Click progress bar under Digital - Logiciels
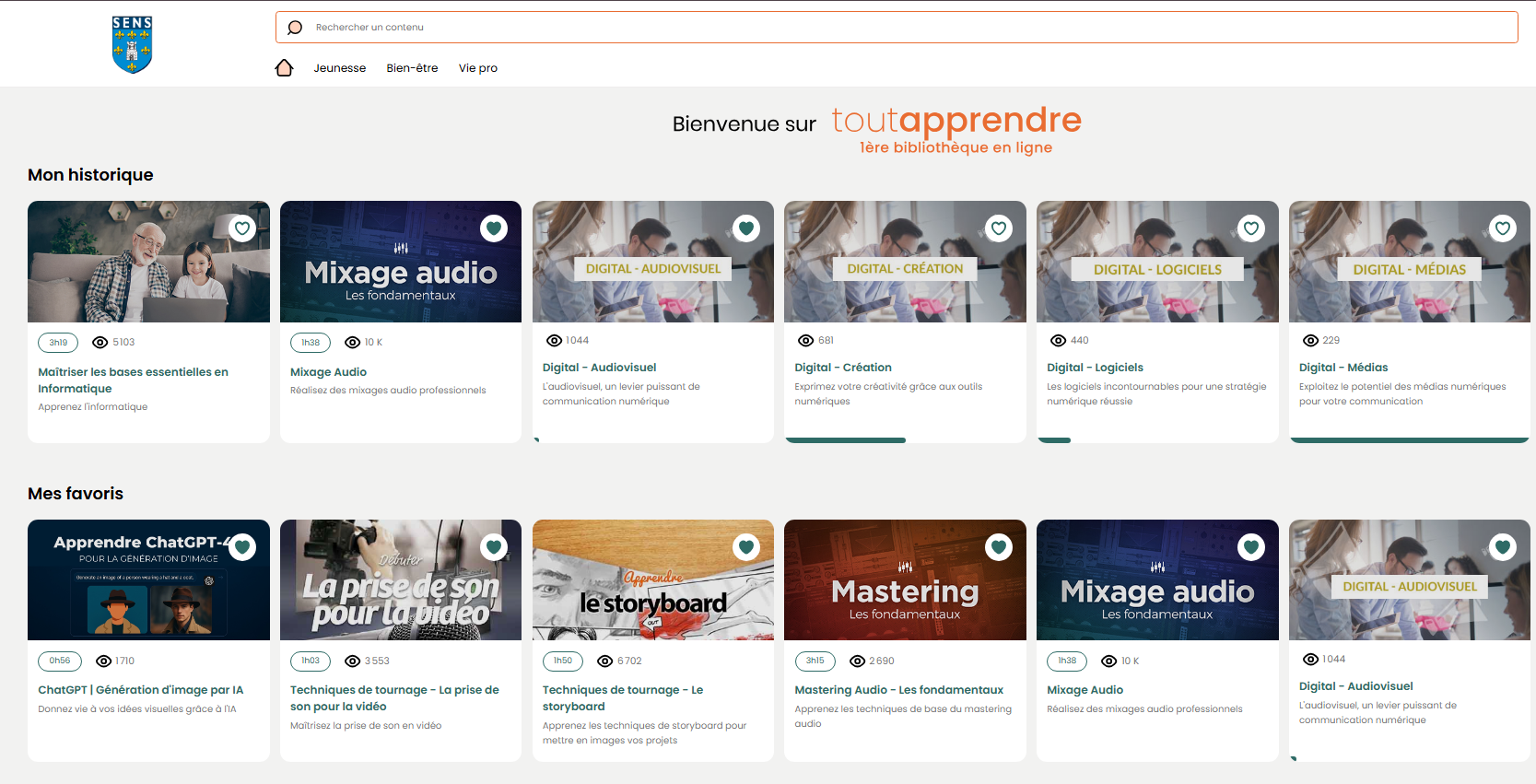1536x784 pixels. click(1054, 440)
